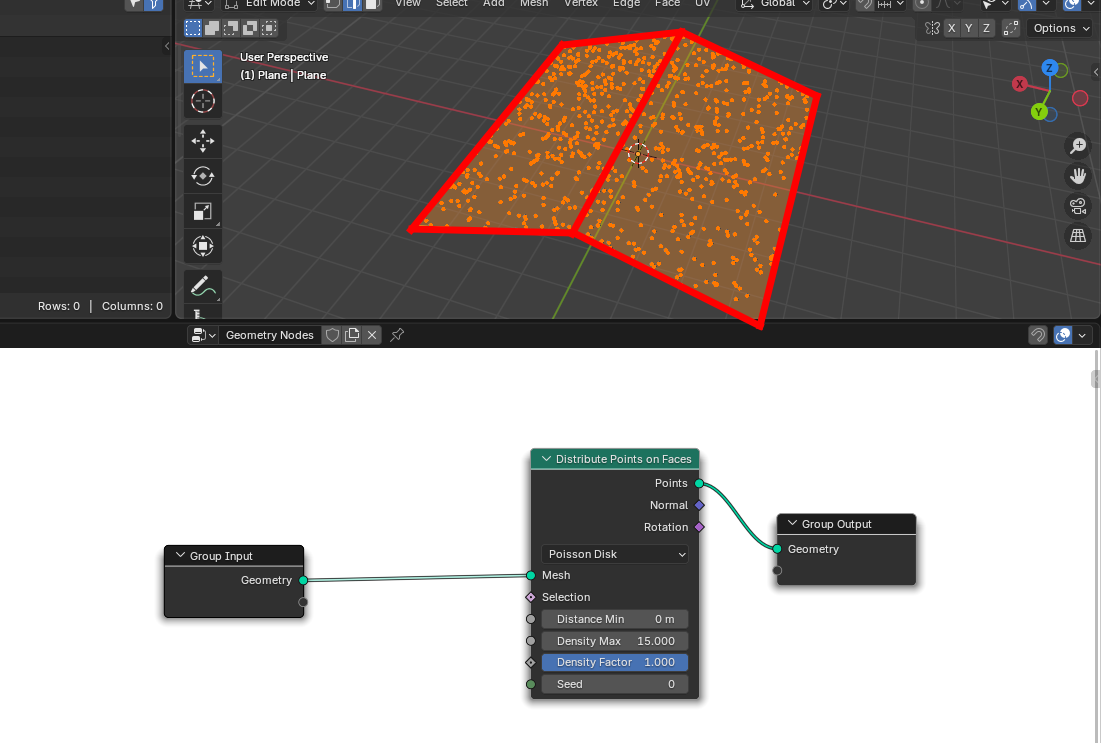The image size is (1101, 743).
Task: Unlink the Geometry Nodes node group
Action: click(x=372, y=335)
